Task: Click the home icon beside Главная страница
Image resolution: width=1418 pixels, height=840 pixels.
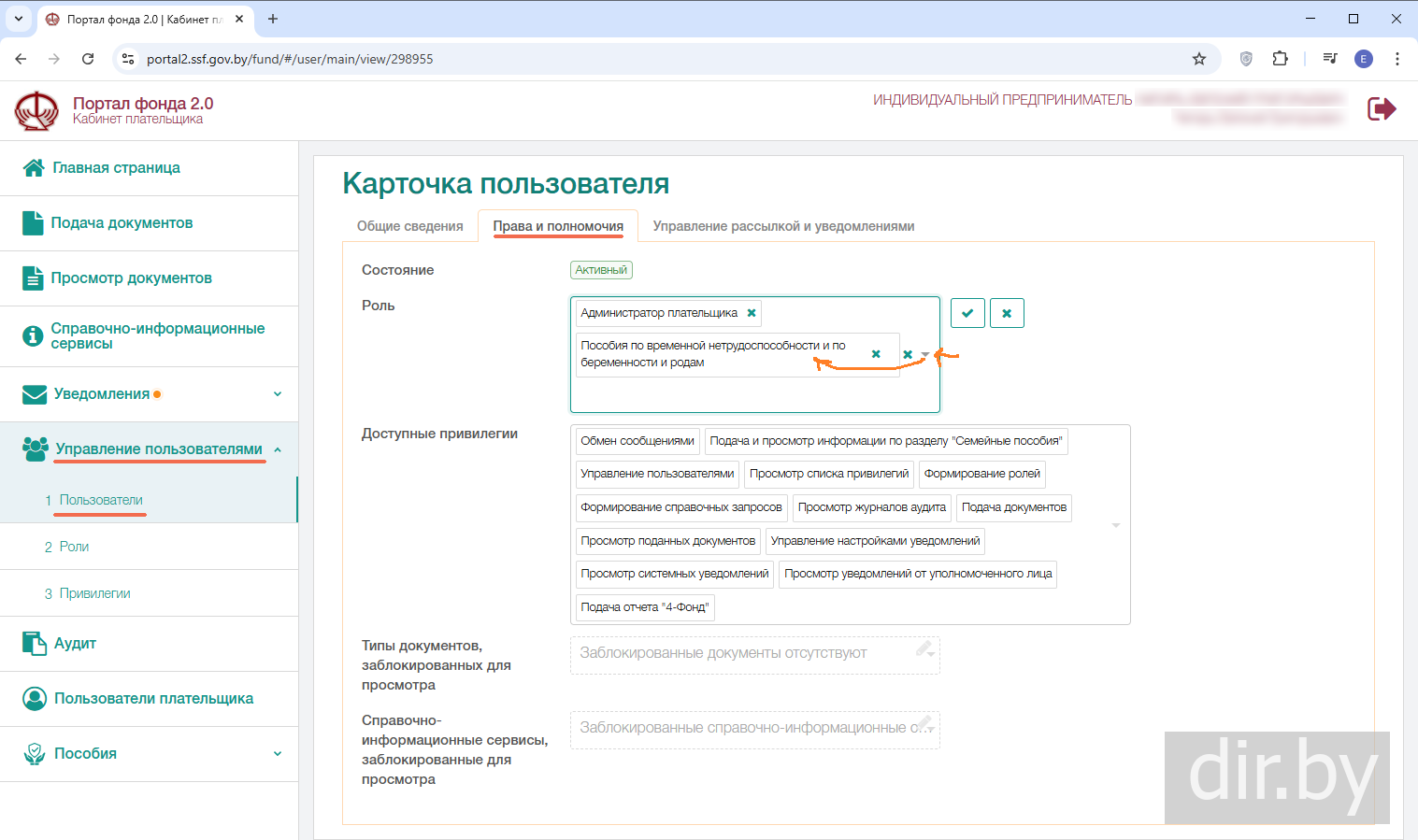Action: click(34, 168)
